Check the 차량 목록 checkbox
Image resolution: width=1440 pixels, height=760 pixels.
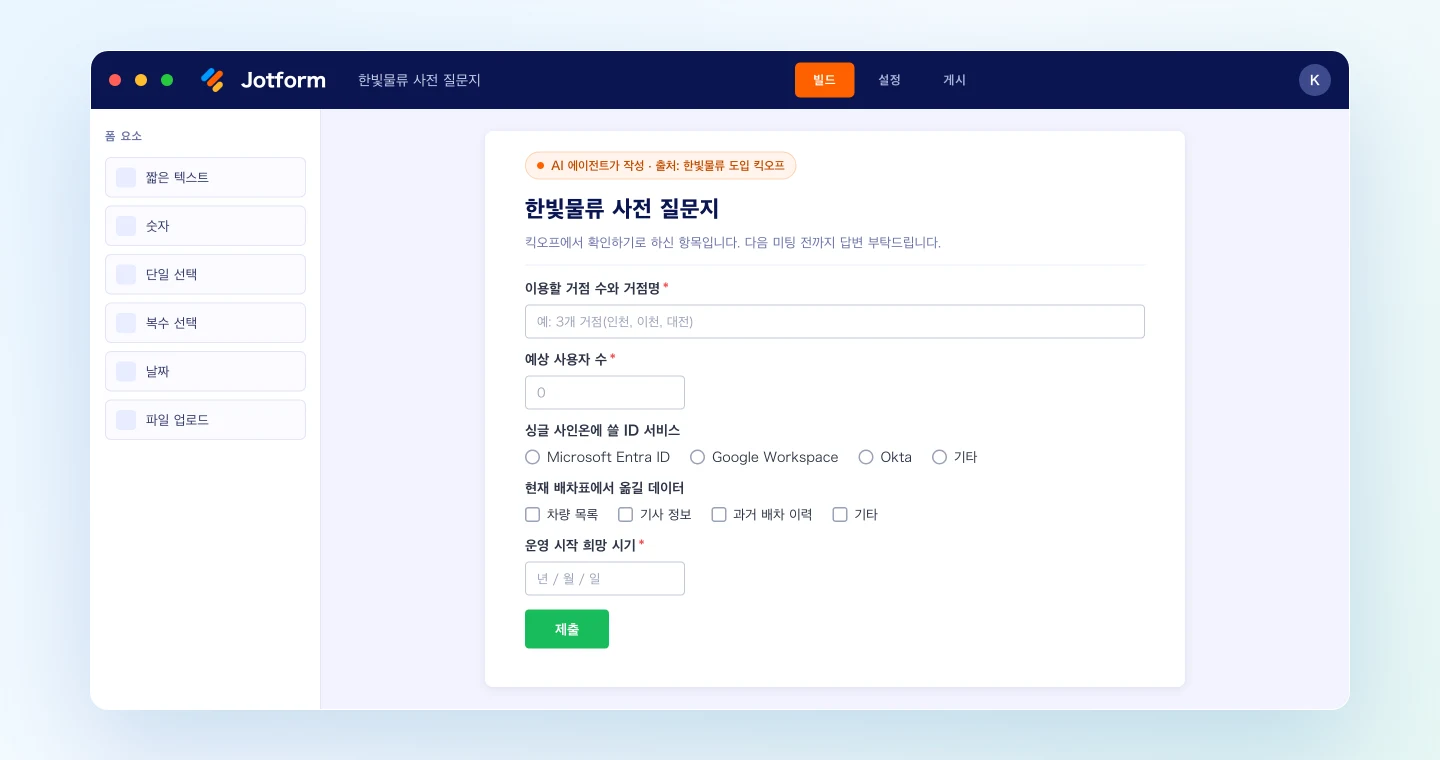pos(533,515)
